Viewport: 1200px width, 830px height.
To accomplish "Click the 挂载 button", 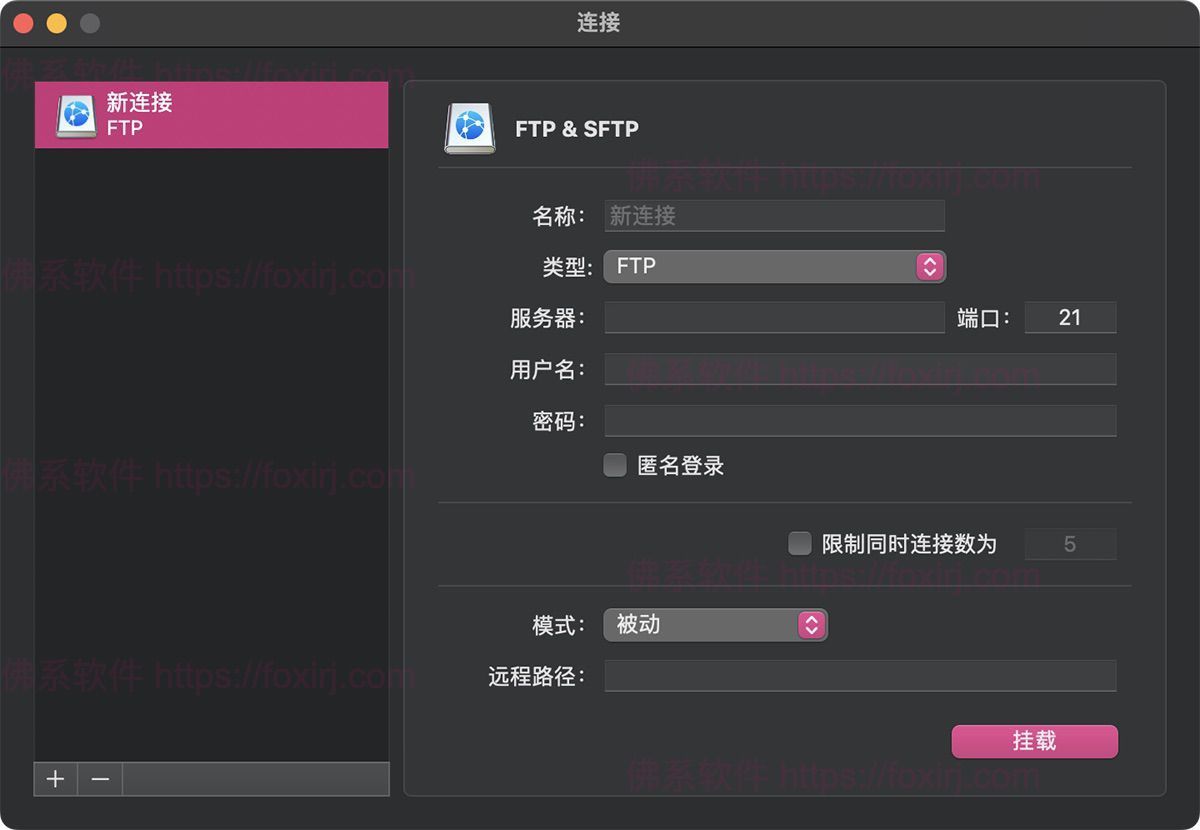I will click(1034, 741).
